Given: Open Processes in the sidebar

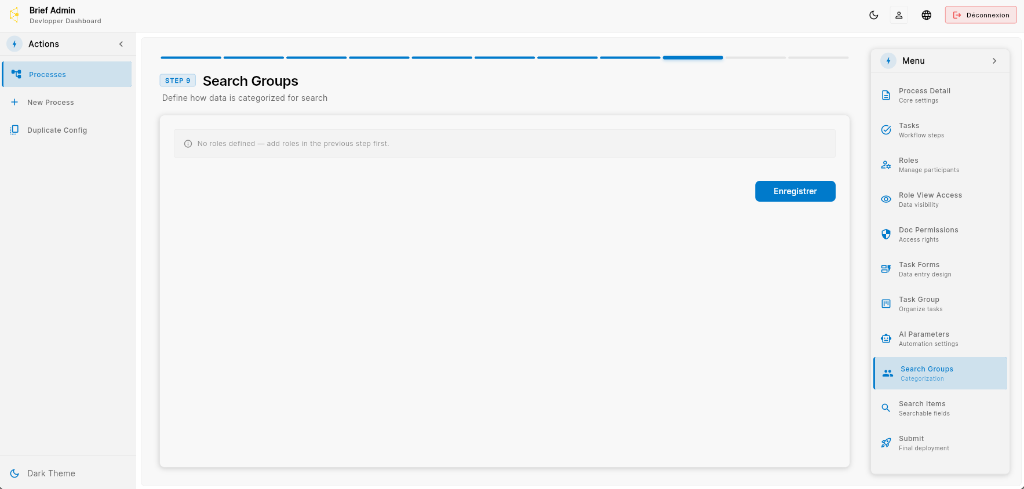Looking at the screenshot, I should (x=67, y=74).
